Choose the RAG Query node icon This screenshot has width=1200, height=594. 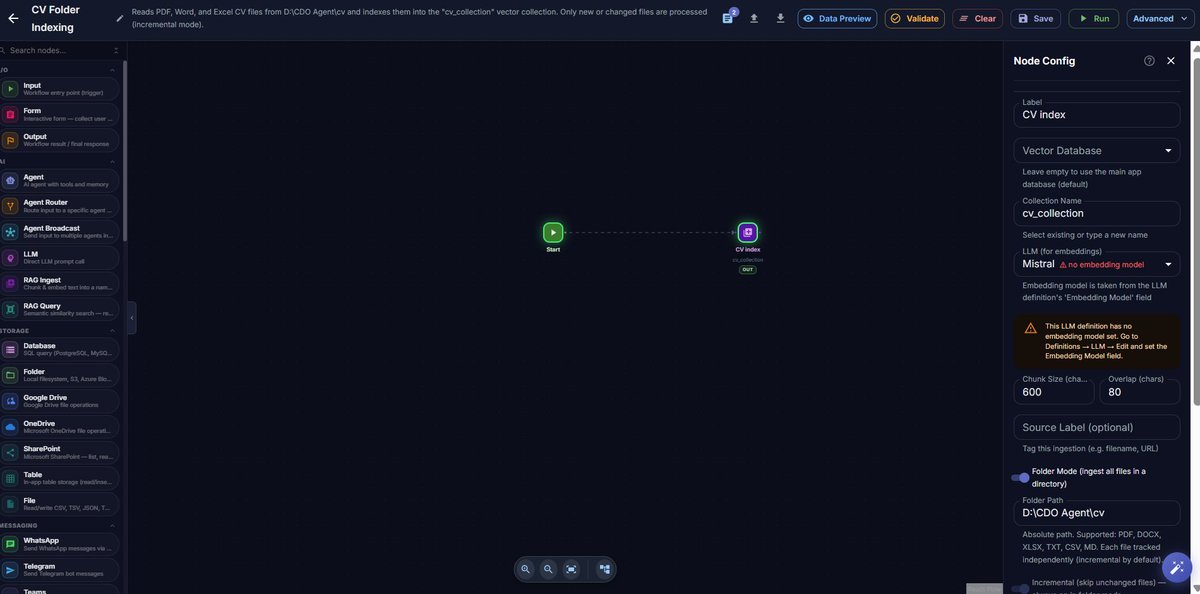[10, 310]
